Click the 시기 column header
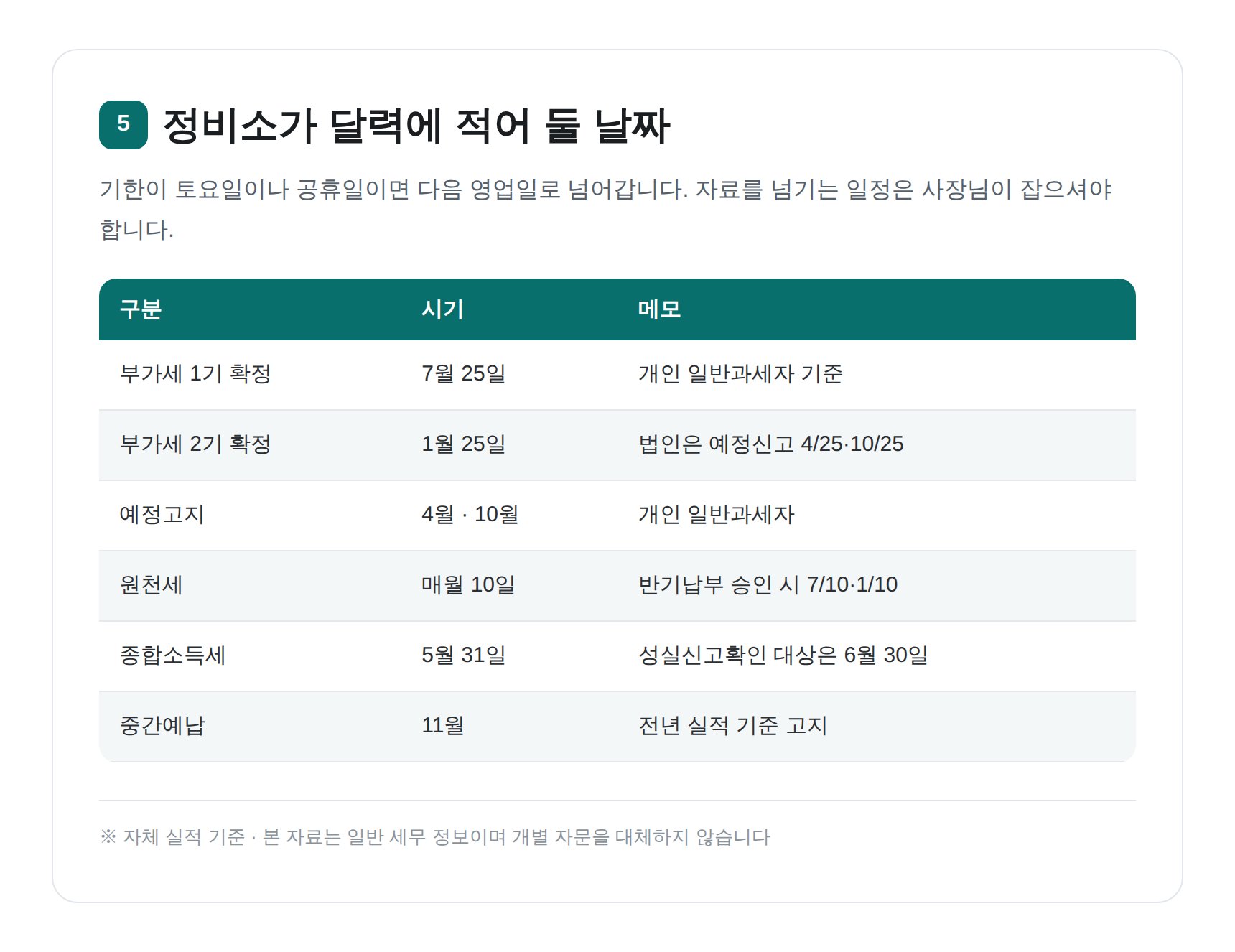This screenshot has width=1235, height=952. click(x=442, y=309)
